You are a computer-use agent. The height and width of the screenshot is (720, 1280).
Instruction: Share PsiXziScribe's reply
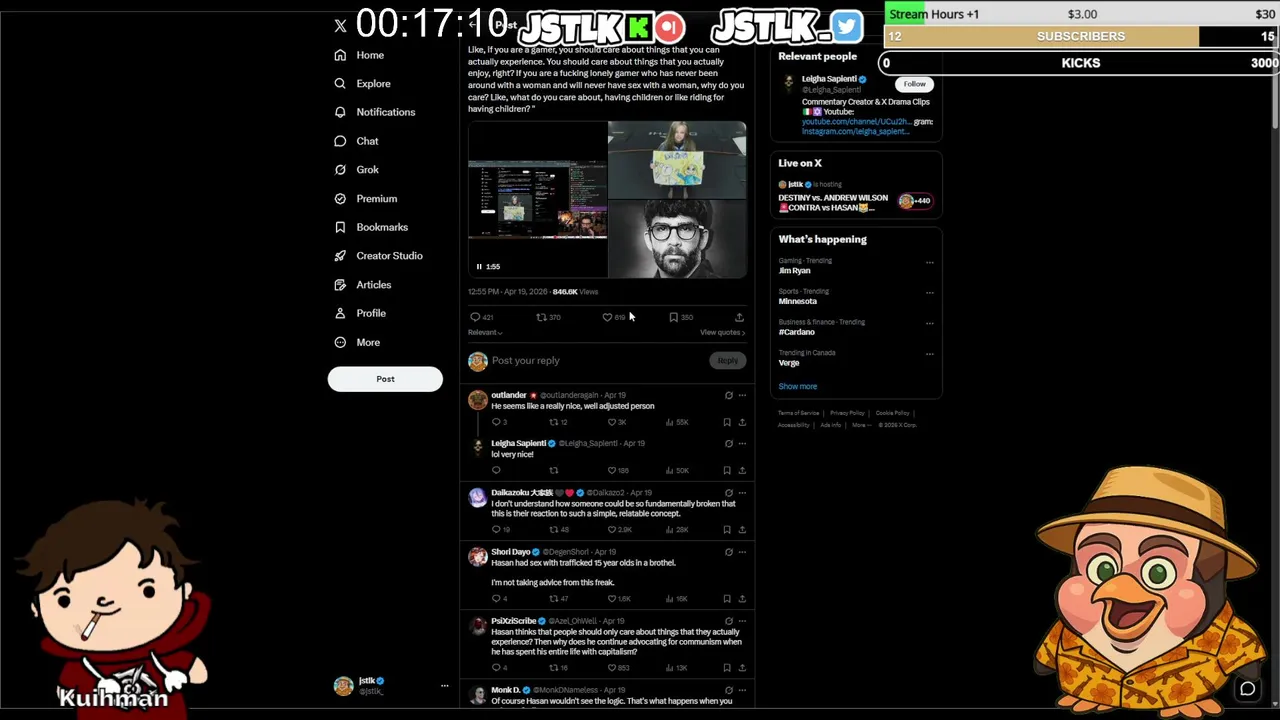pos(742,667)
